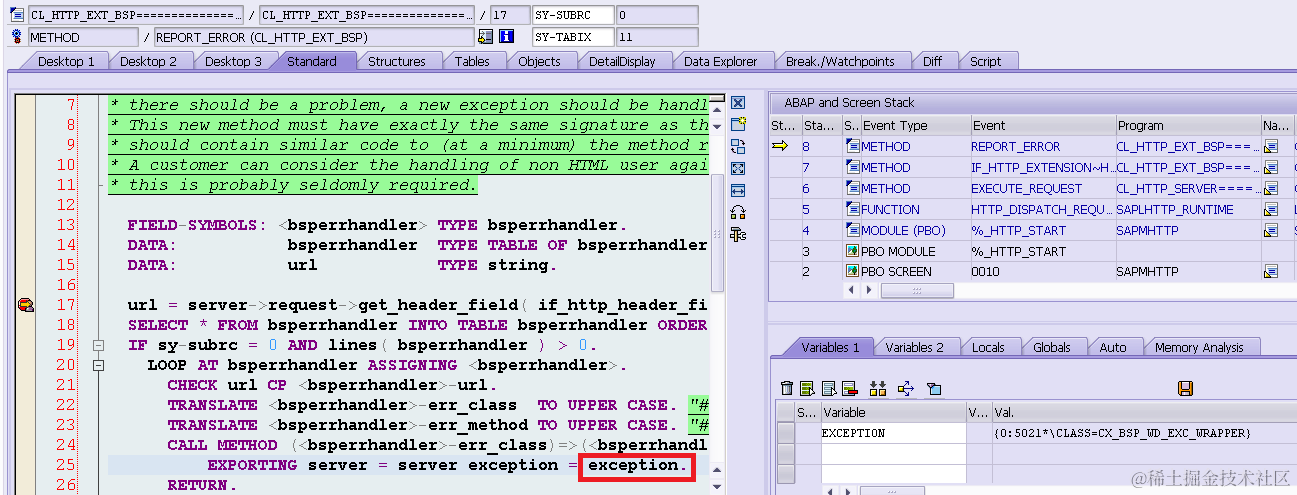1297x495 pixels.
Task: Click the second list icon in Variables toolbar
Action: [x=829, y=388]
